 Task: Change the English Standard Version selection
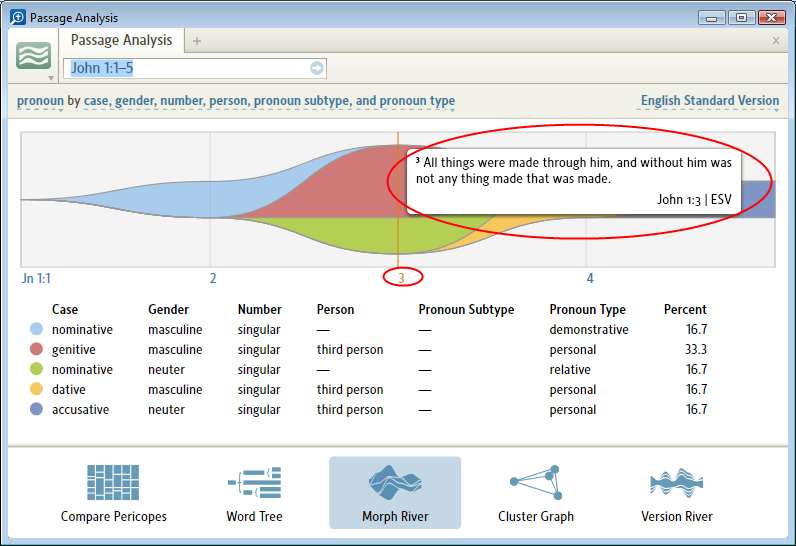[710, 100]
